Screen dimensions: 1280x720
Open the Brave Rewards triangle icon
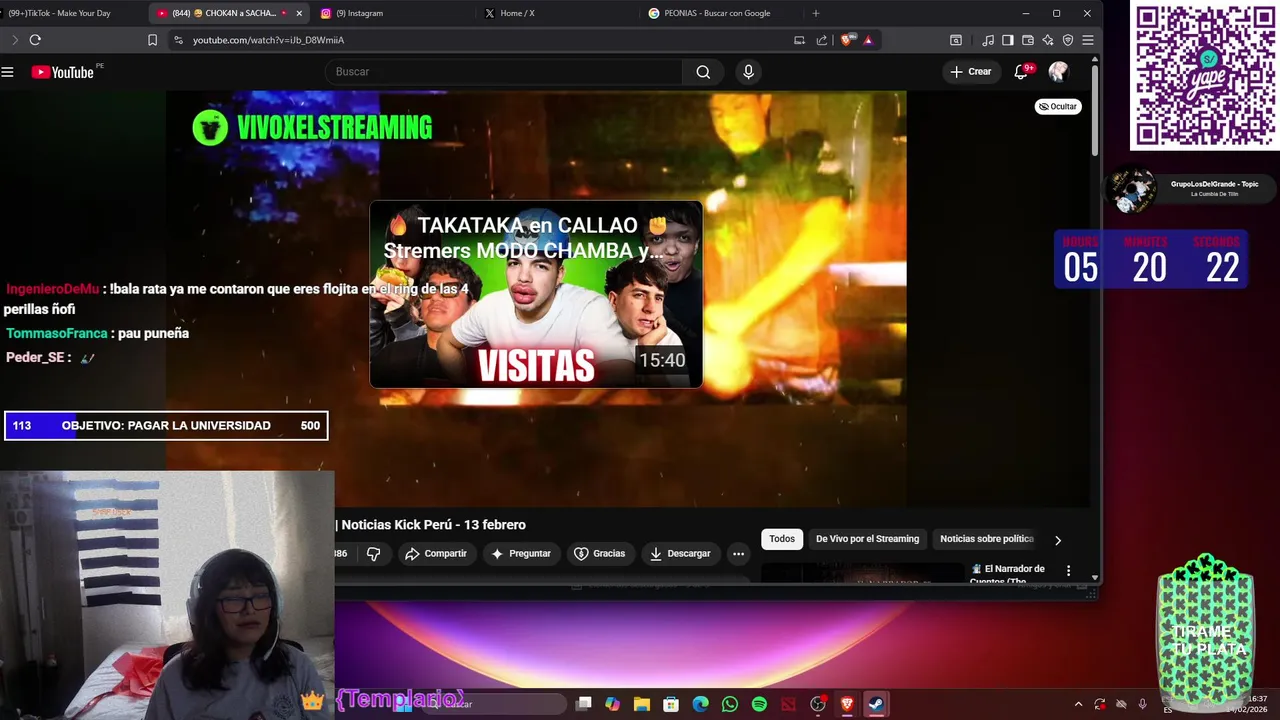[867, 40]
